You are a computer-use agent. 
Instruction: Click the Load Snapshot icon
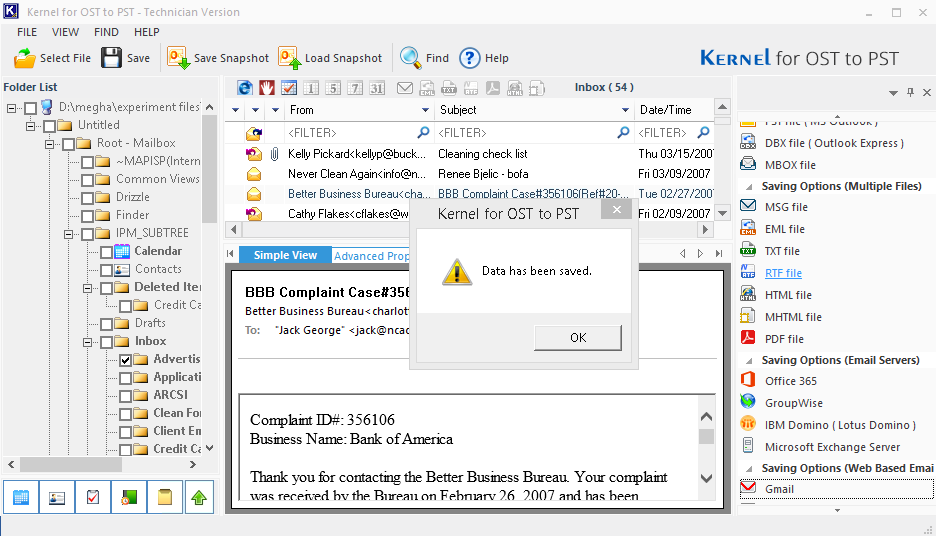(289, 58)
